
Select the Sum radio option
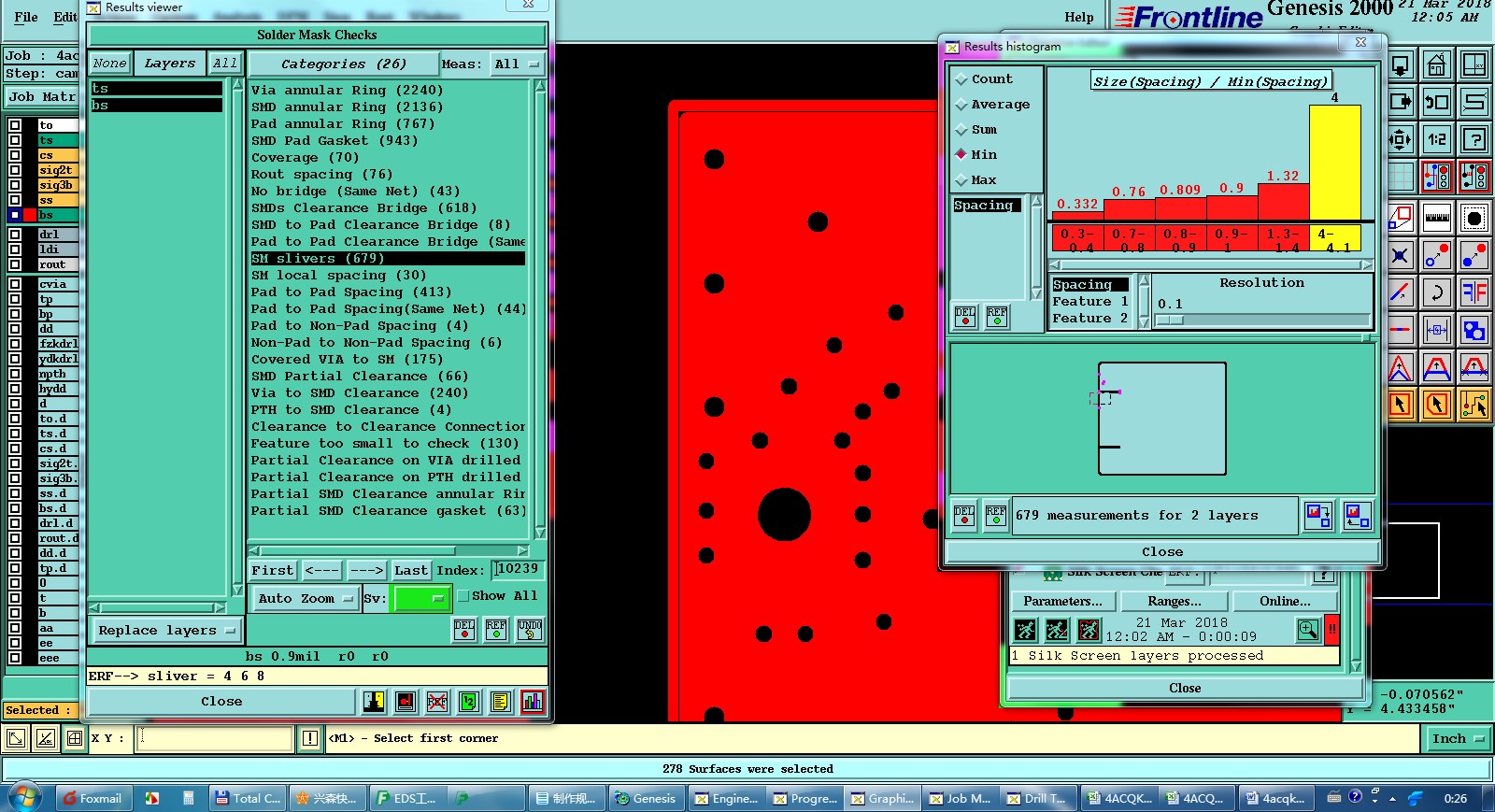976,130
